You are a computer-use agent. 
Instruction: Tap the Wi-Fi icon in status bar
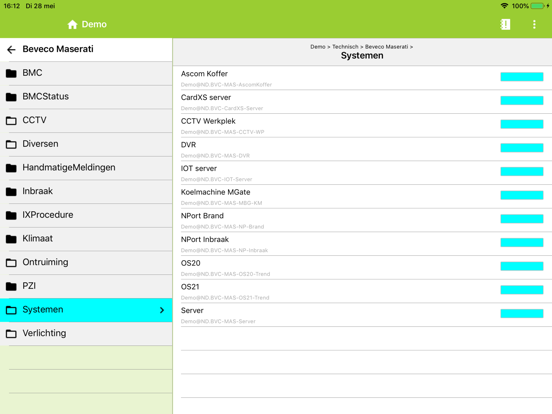504,6
